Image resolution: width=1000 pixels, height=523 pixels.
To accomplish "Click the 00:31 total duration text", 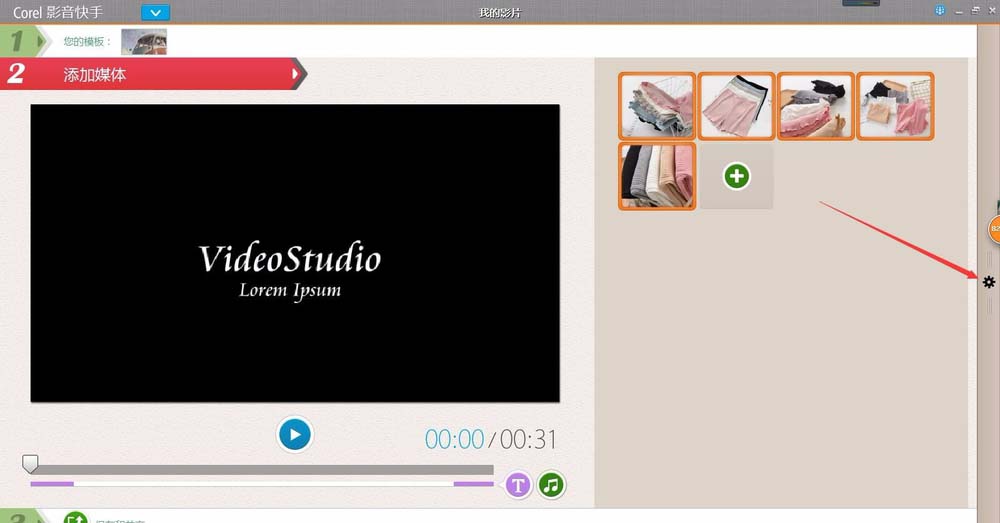I will pyautogui.click(x=528, y=439).
